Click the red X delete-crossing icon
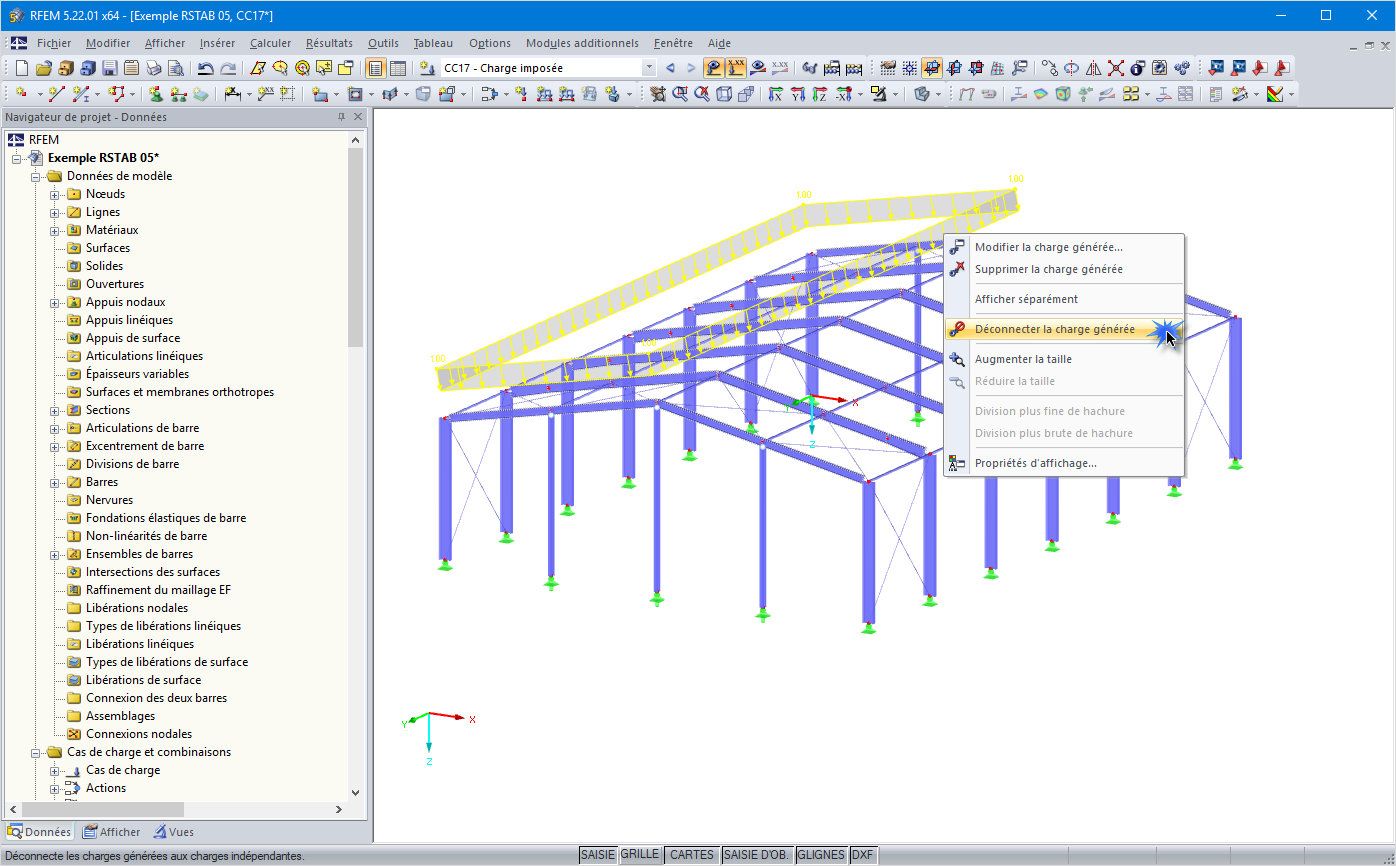 pyautogui.click(x=1115, y=68)
